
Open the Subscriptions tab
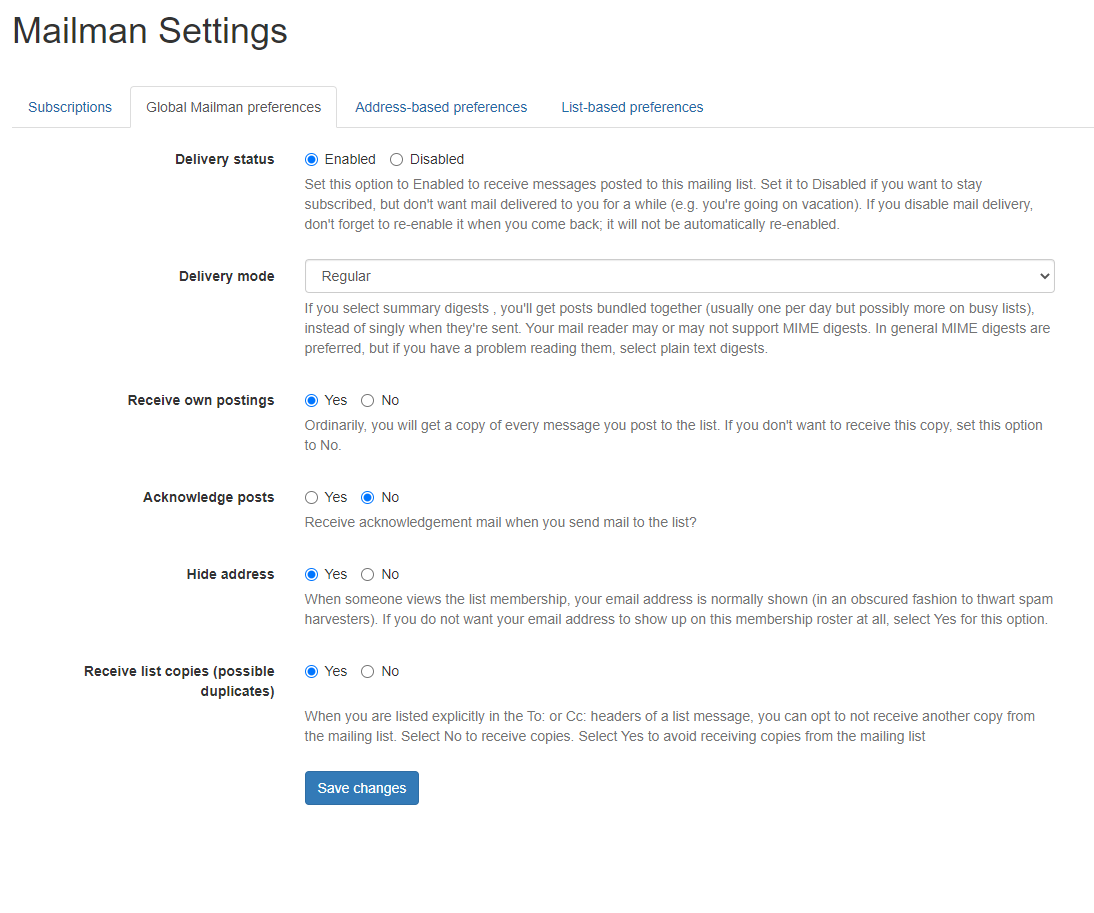[x=70, y=107]
